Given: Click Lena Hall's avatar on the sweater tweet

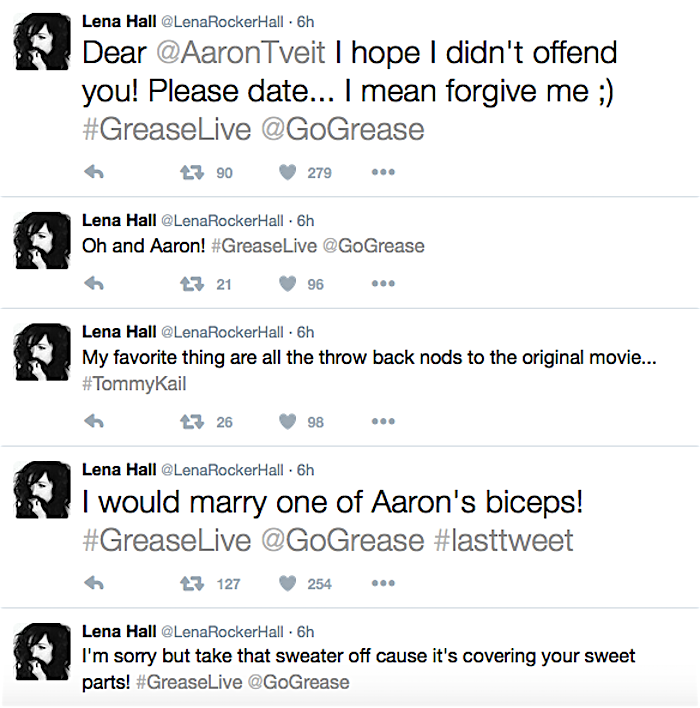Looking at the screenshot, I should (40, 655).
